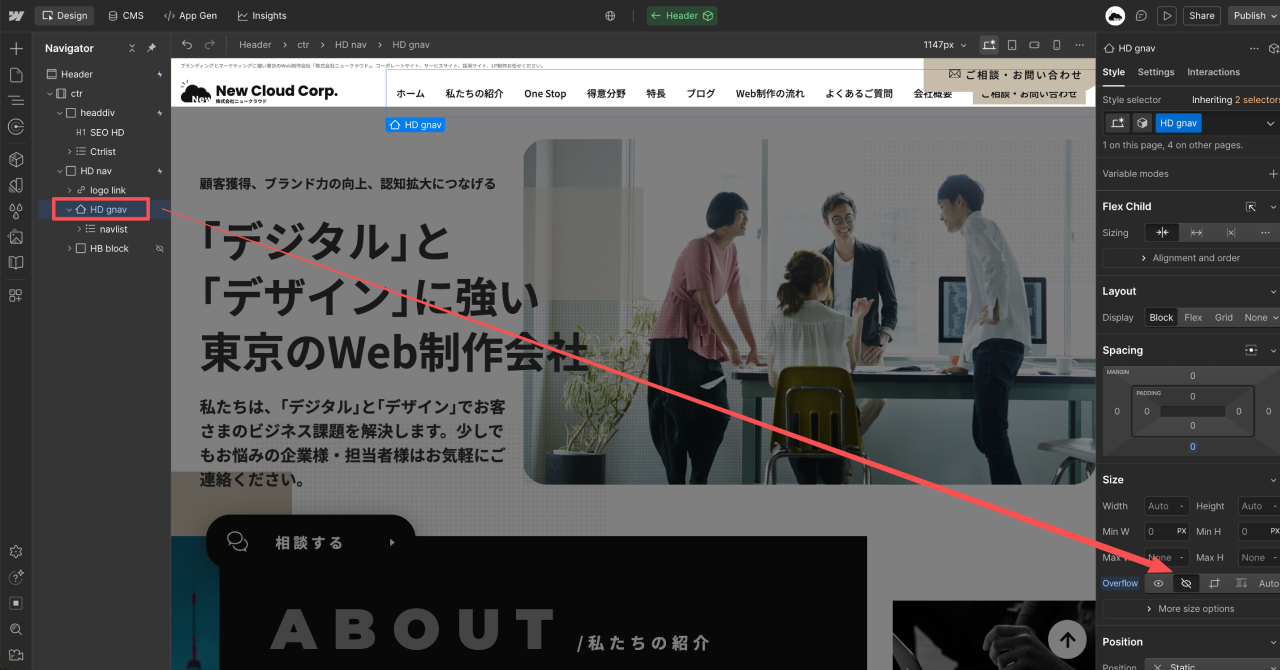1280x670 pixels.
Task: Switch to the Settings tab
Action: click(x=1155, y=72)
